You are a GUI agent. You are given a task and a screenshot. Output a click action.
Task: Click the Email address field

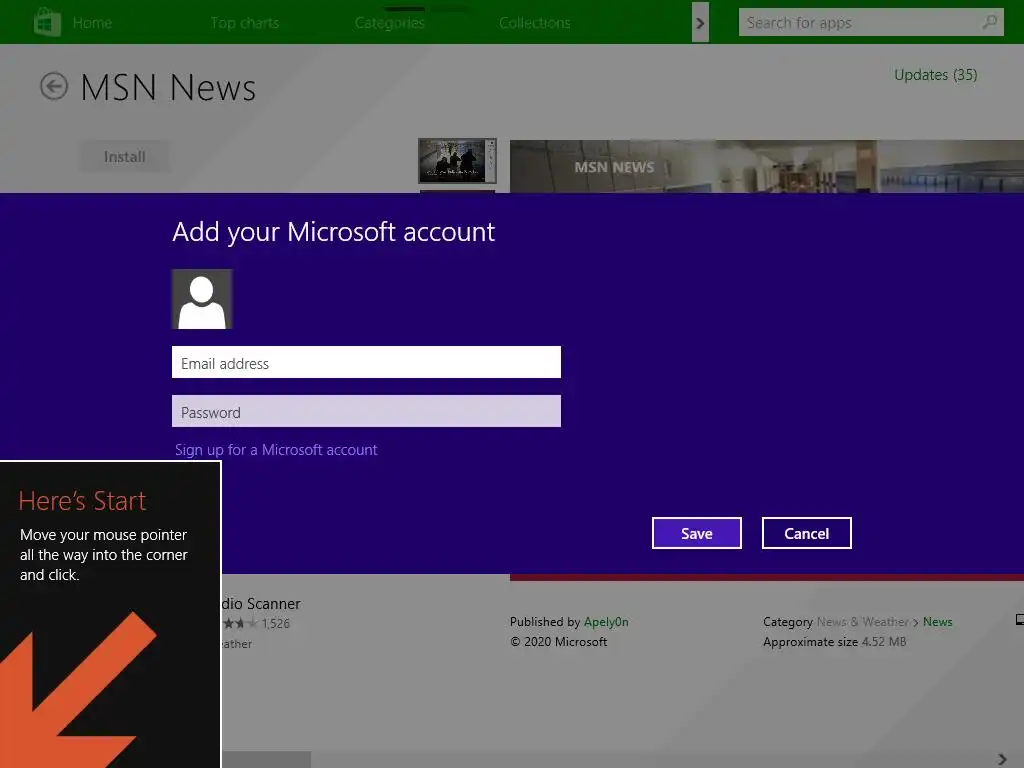366,362
